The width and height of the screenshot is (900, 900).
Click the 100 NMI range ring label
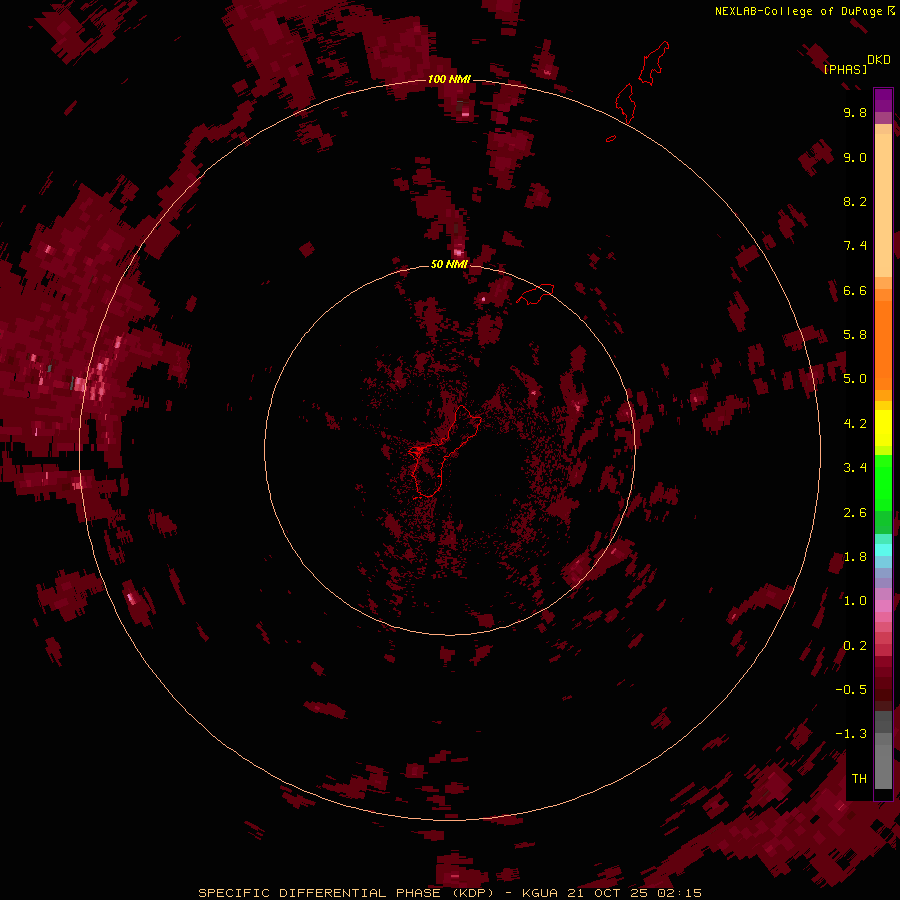(449, 79)
